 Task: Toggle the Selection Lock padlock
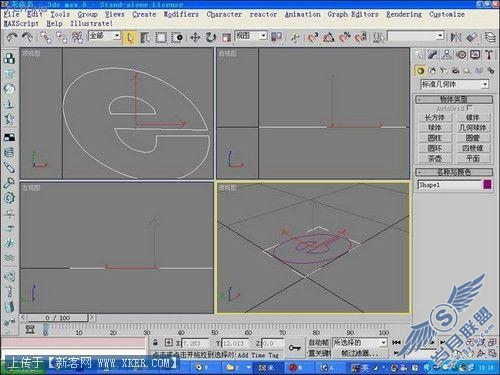155,342
